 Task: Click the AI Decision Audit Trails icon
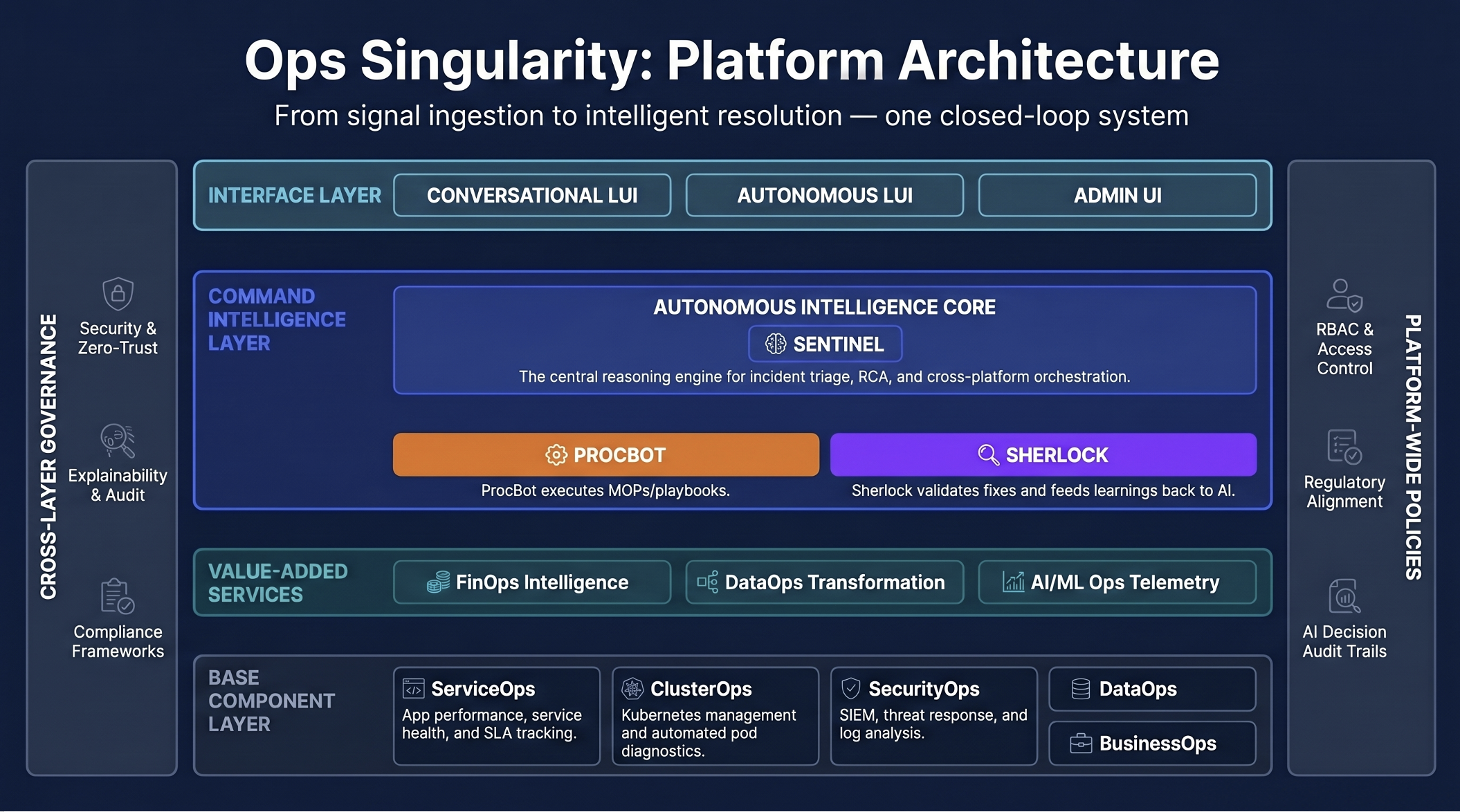(1344, 596)
